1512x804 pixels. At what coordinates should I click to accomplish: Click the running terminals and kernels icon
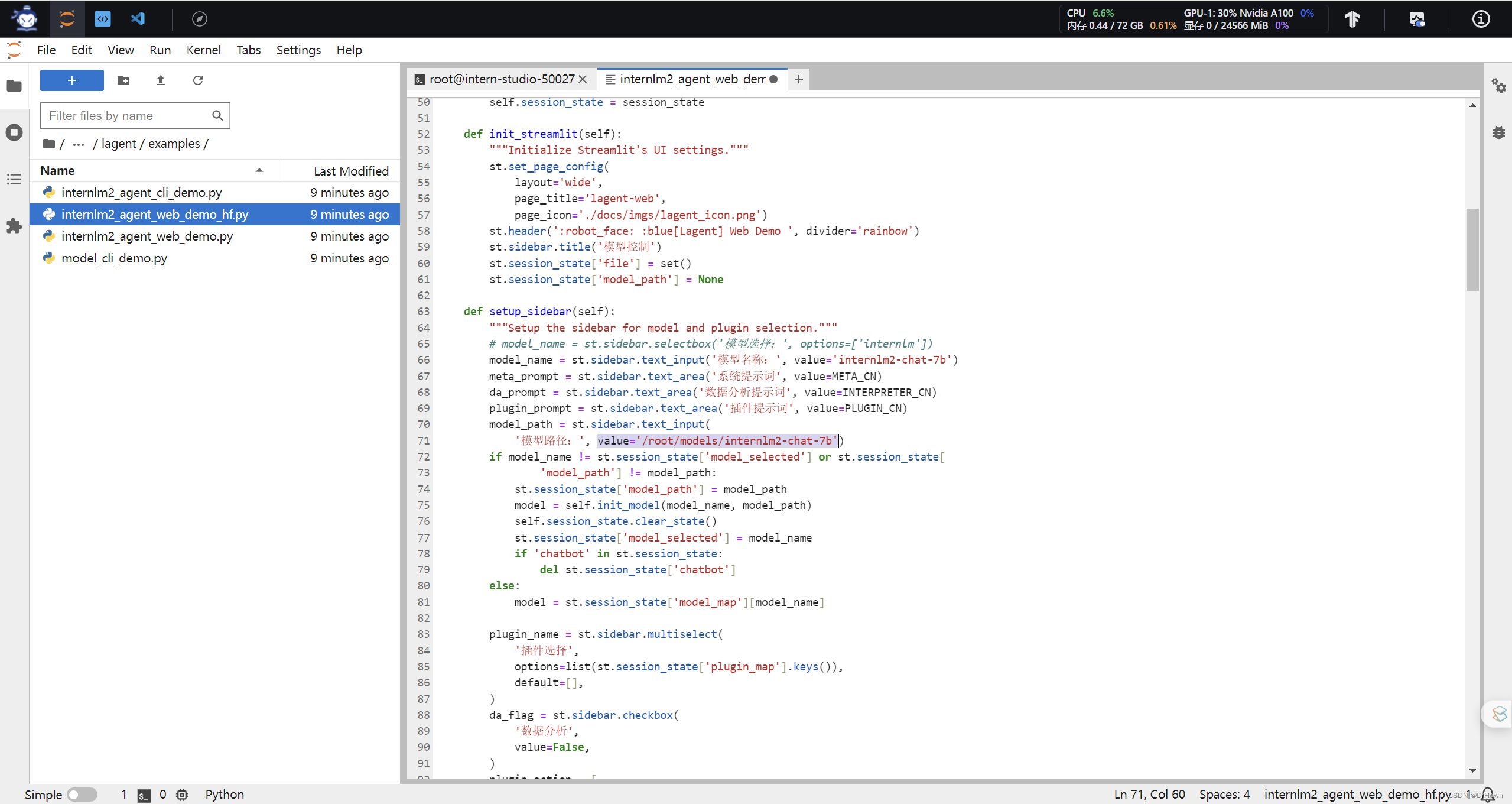coord(14,131)
